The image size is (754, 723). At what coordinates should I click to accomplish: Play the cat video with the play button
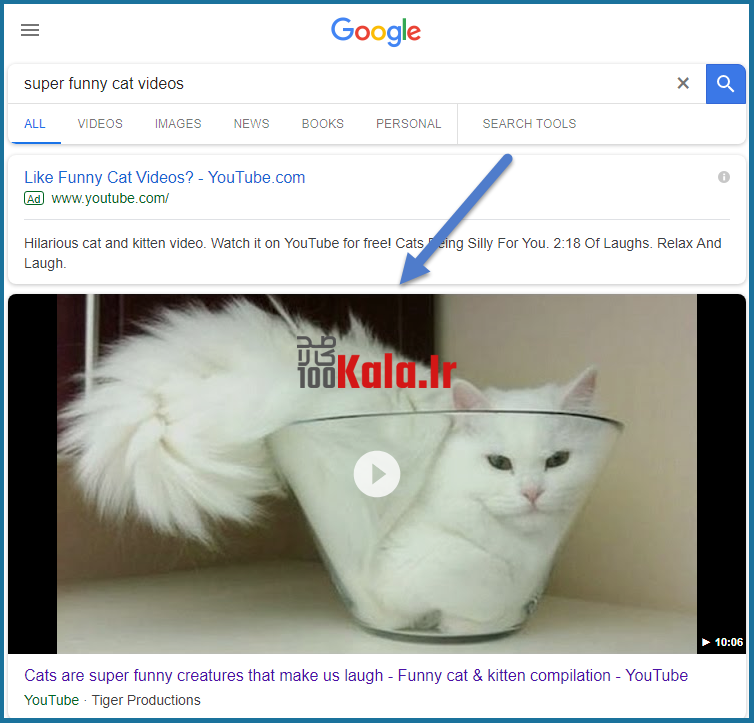376,474
